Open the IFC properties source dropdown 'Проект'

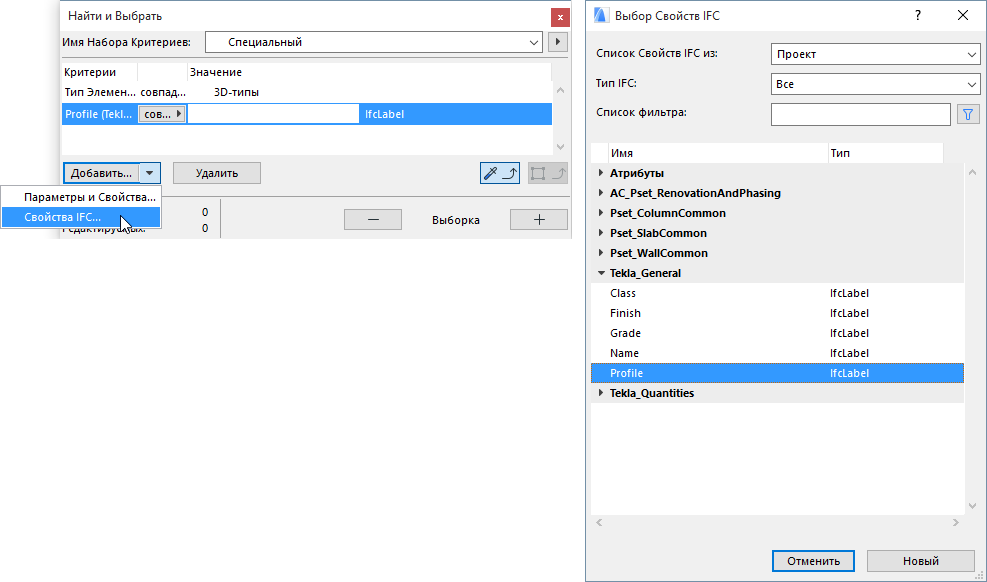tap(876, 54)
